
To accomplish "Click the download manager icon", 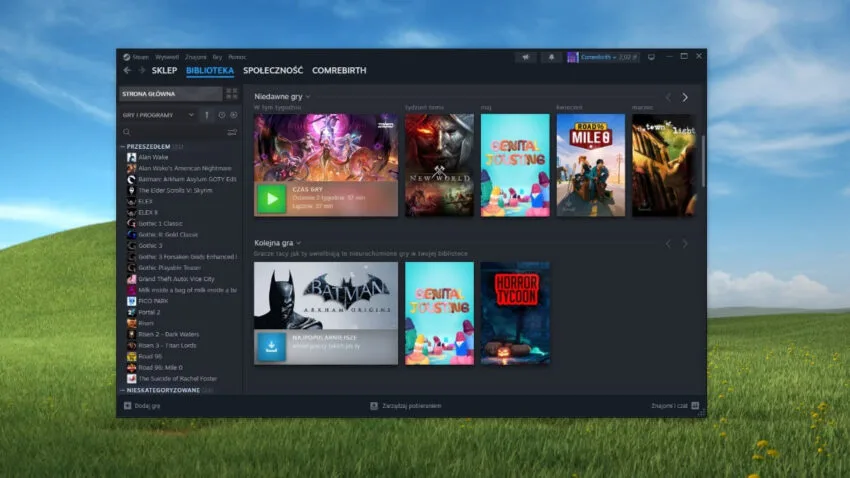I will [374, 405].
